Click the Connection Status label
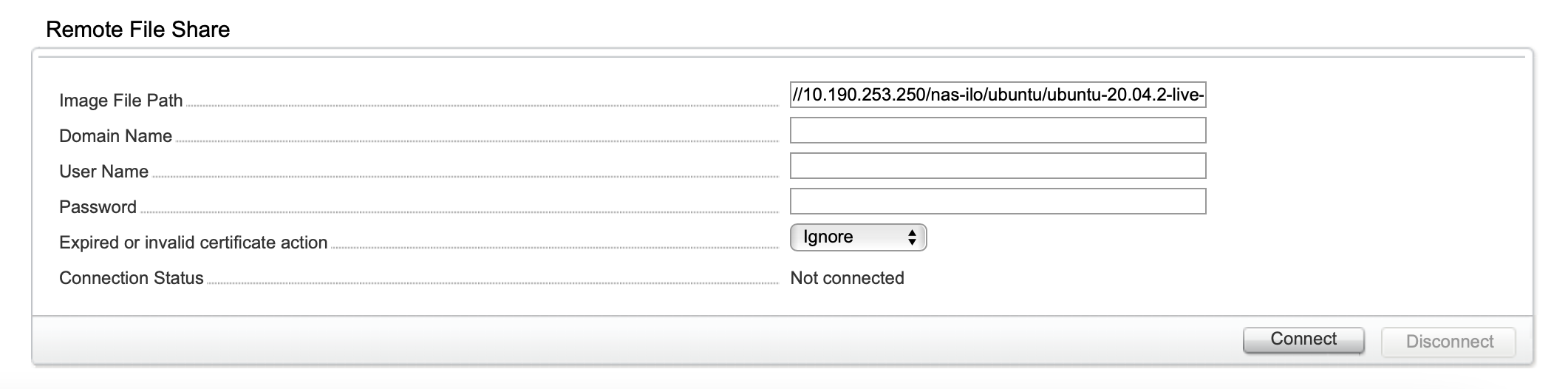1568x389 pixels. click(x=132, y=278)
